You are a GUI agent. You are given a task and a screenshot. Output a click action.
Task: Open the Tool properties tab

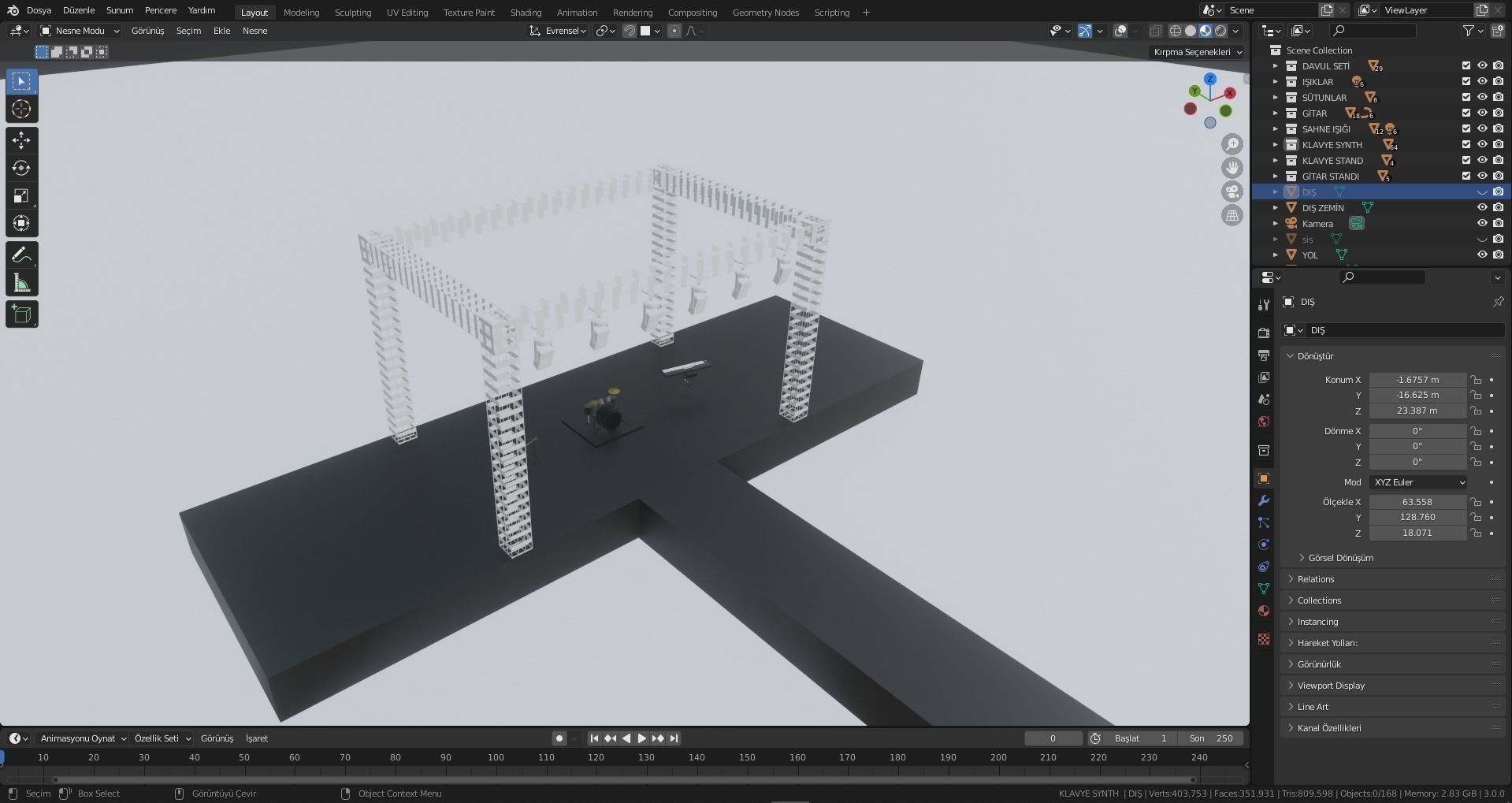1264,305
